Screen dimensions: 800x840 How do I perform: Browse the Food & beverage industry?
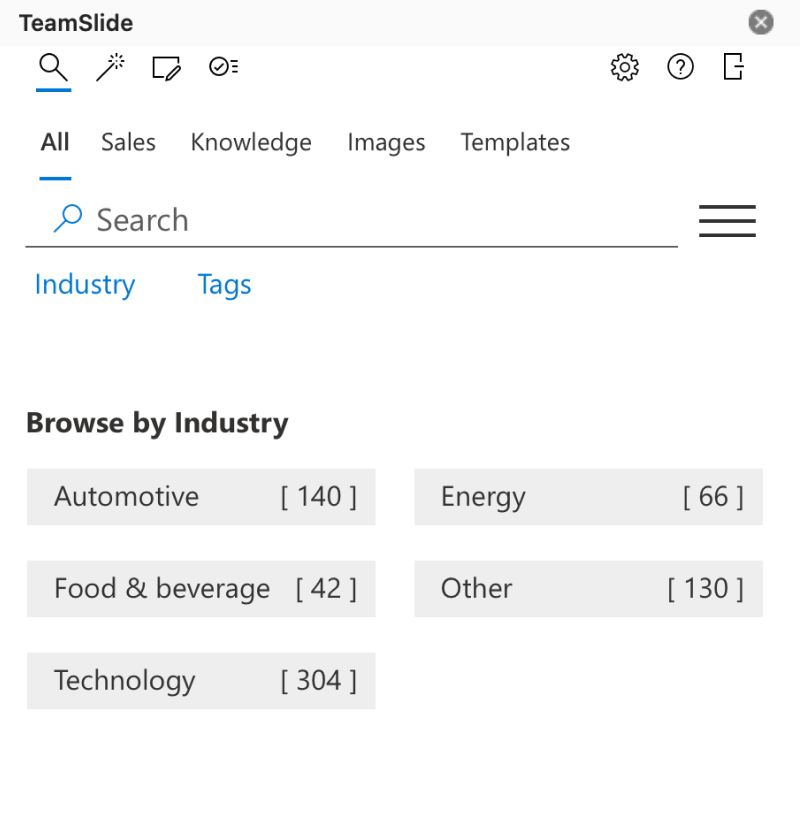201,589
